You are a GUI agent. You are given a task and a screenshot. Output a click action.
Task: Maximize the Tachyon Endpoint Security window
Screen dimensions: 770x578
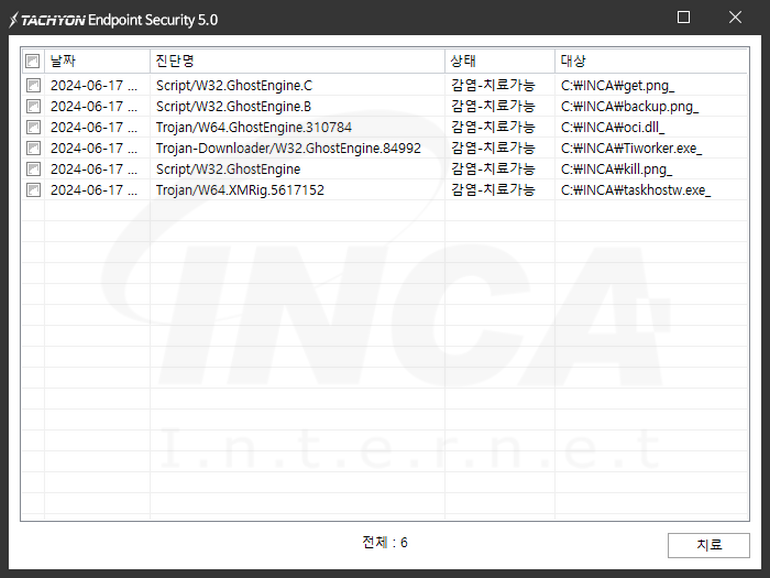(684, 17)
